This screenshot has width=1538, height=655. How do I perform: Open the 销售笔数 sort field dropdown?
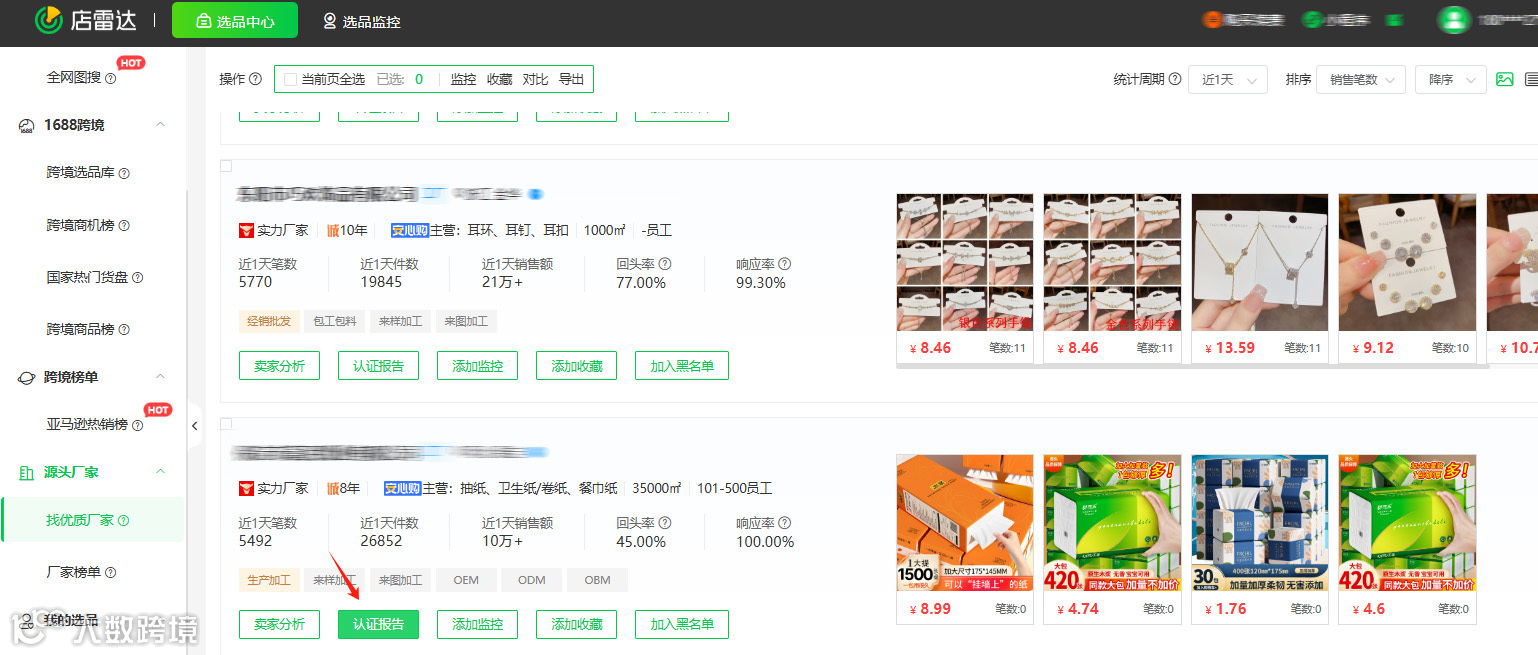[x=1361, y=80]
